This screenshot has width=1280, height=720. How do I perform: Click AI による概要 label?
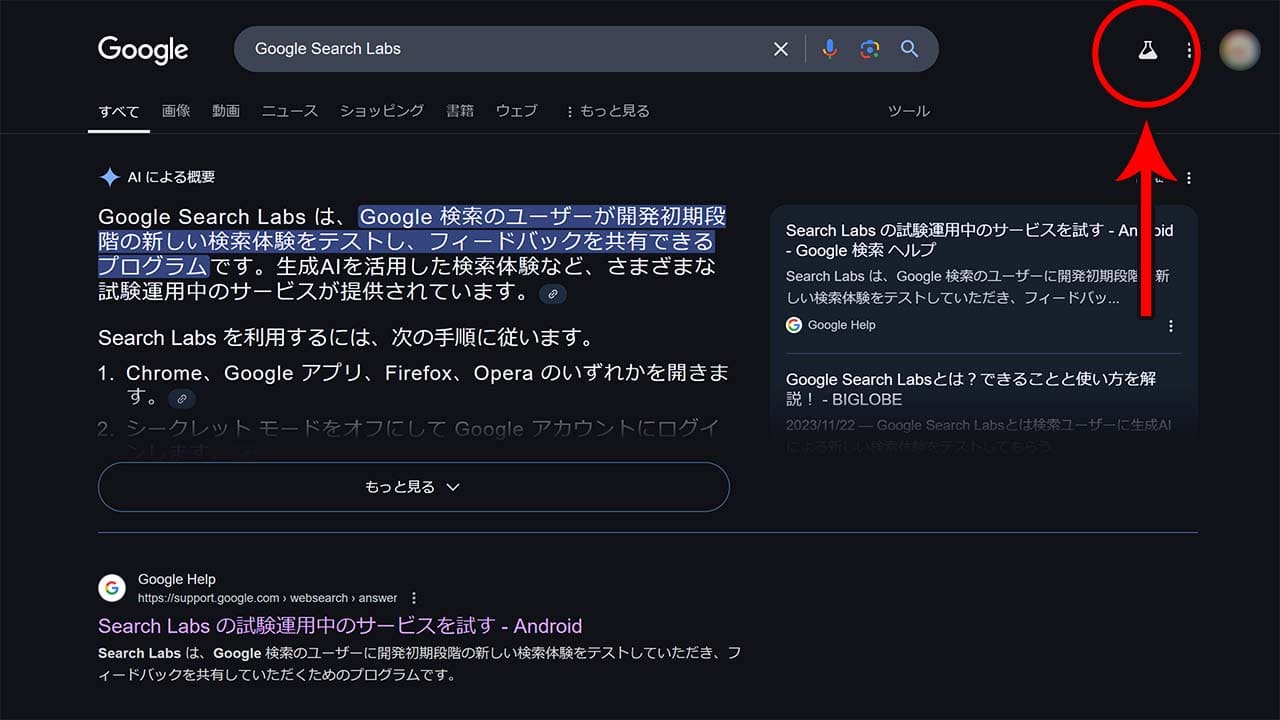[171, 177]
